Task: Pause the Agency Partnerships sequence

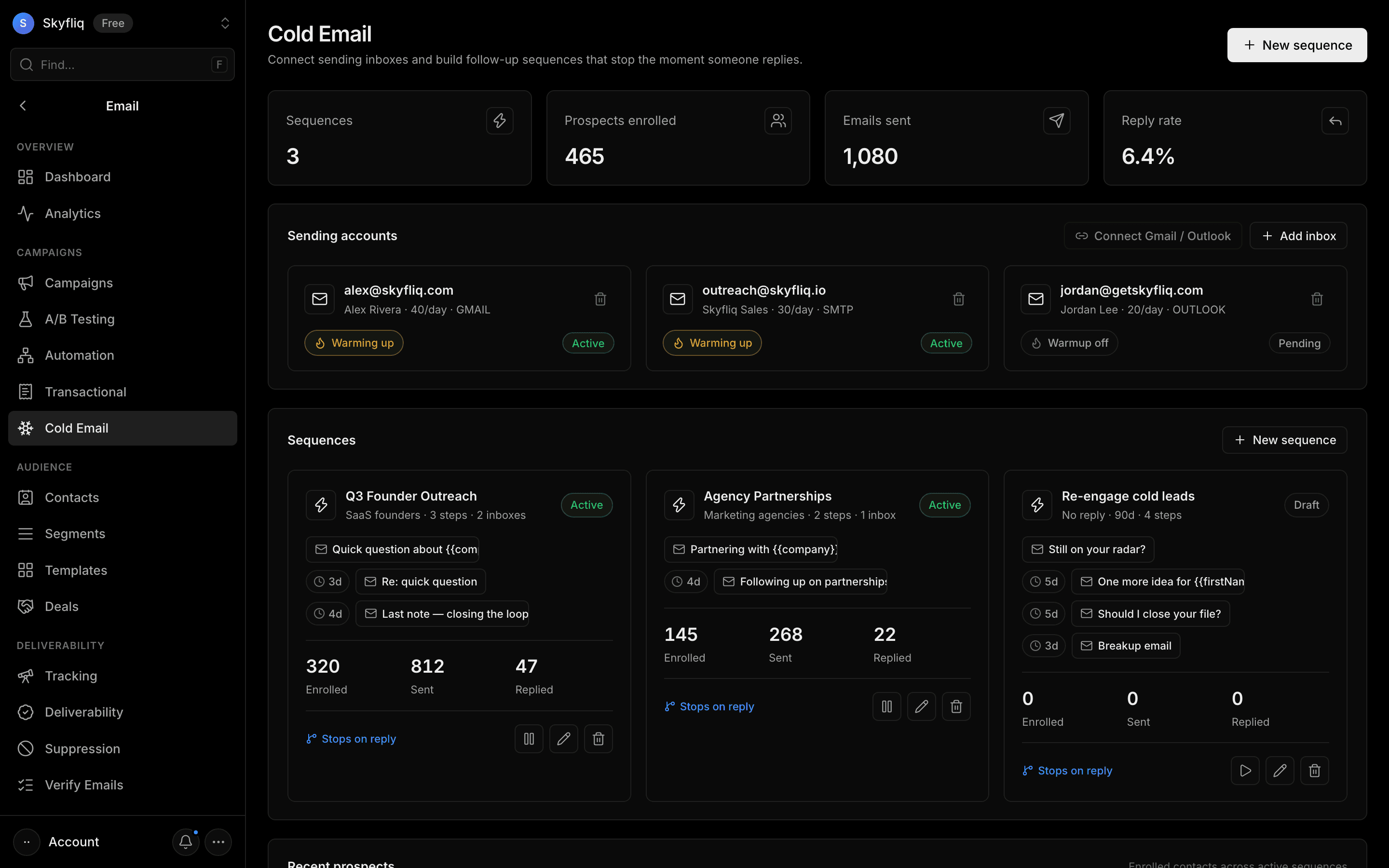Action: coord(887,706)
